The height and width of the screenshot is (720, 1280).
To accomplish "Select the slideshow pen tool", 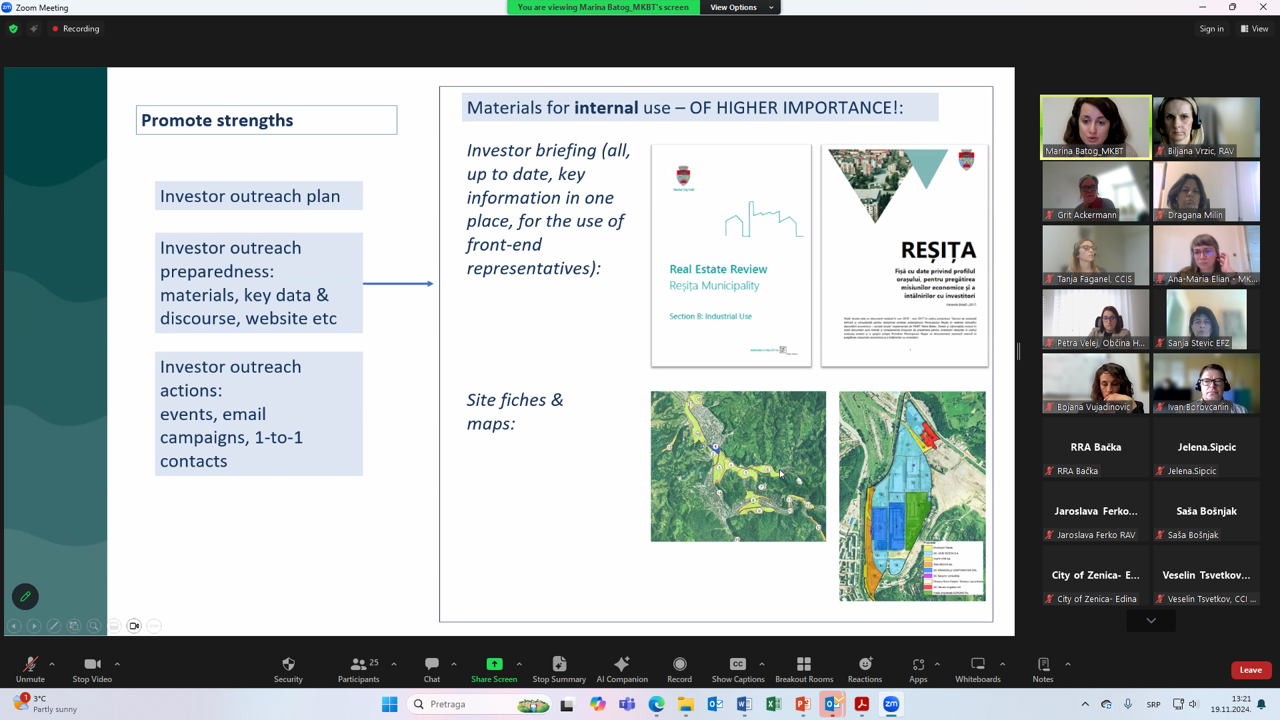I will pos(54,626).
